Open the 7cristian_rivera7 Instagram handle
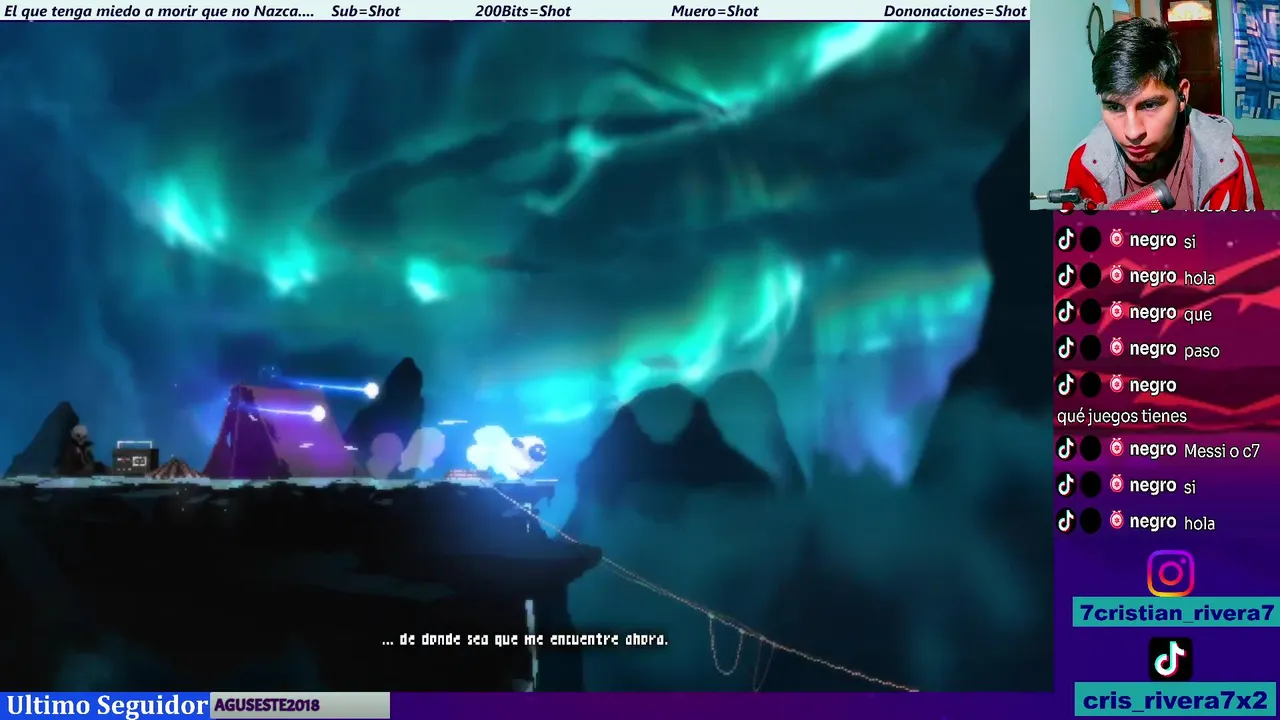This screenshot has width=1280, height=720. 1177,613
